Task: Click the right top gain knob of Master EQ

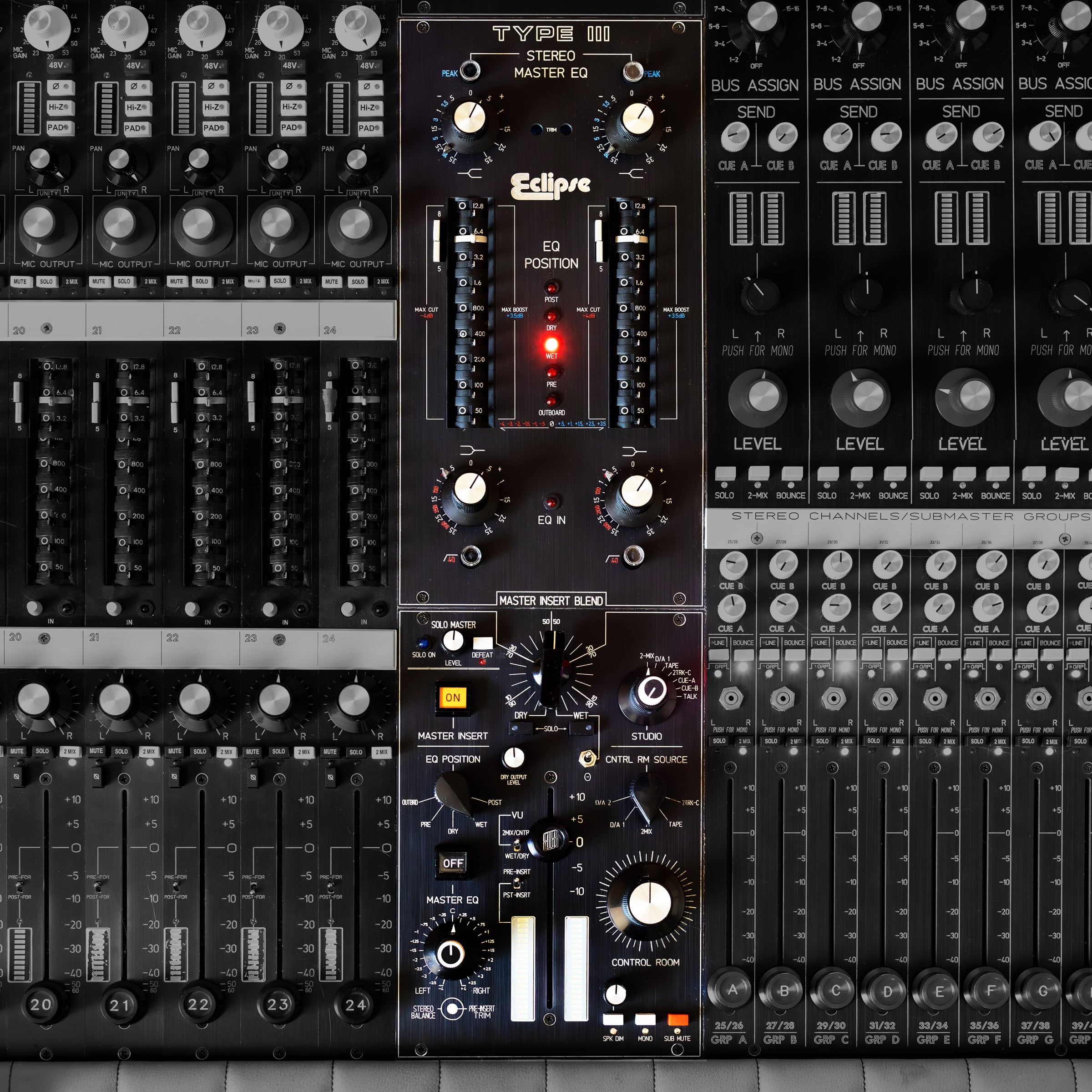Action: (637, 123)
